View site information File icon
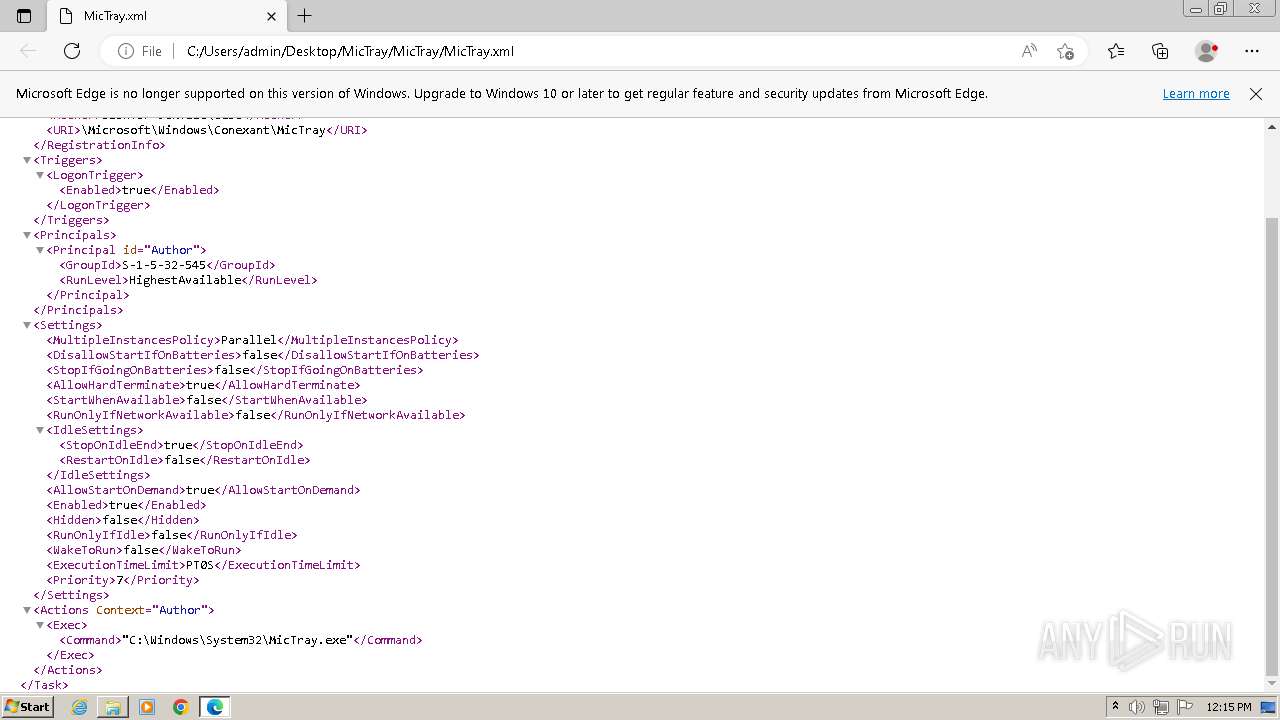The height and width of the screenshot is (720, 1280). [140, 51]
